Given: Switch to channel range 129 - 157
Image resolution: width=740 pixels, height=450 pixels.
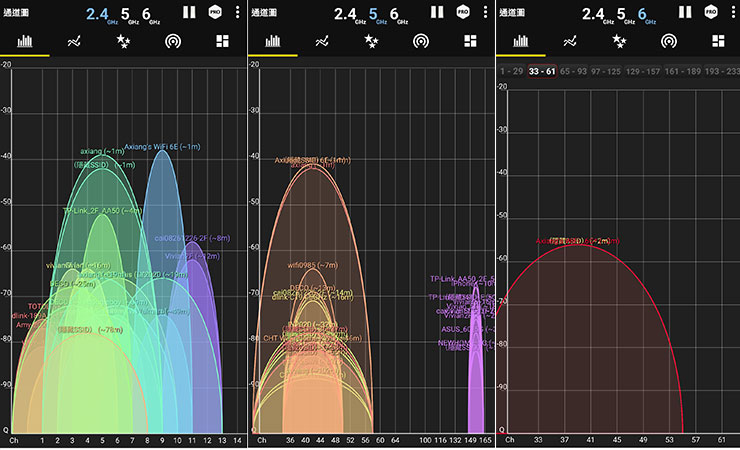Looking at the screenshot, I should (643, 71).
